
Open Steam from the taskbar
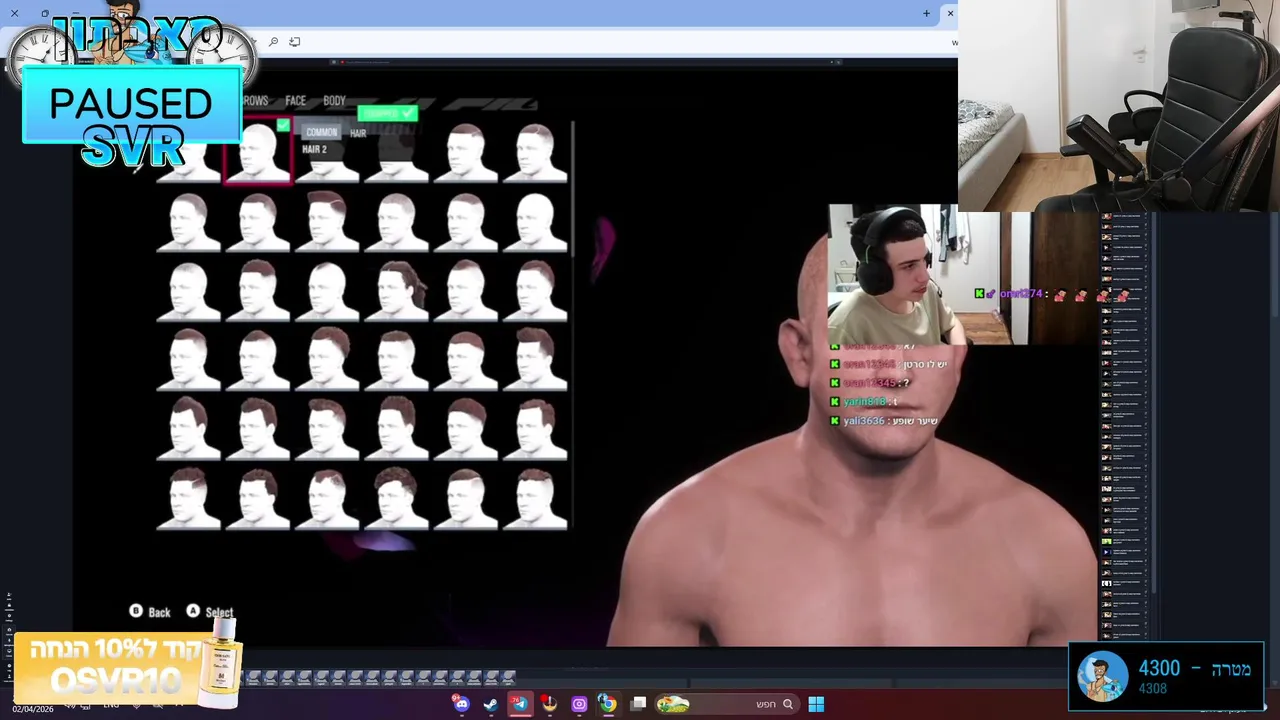tap(490, 704)
